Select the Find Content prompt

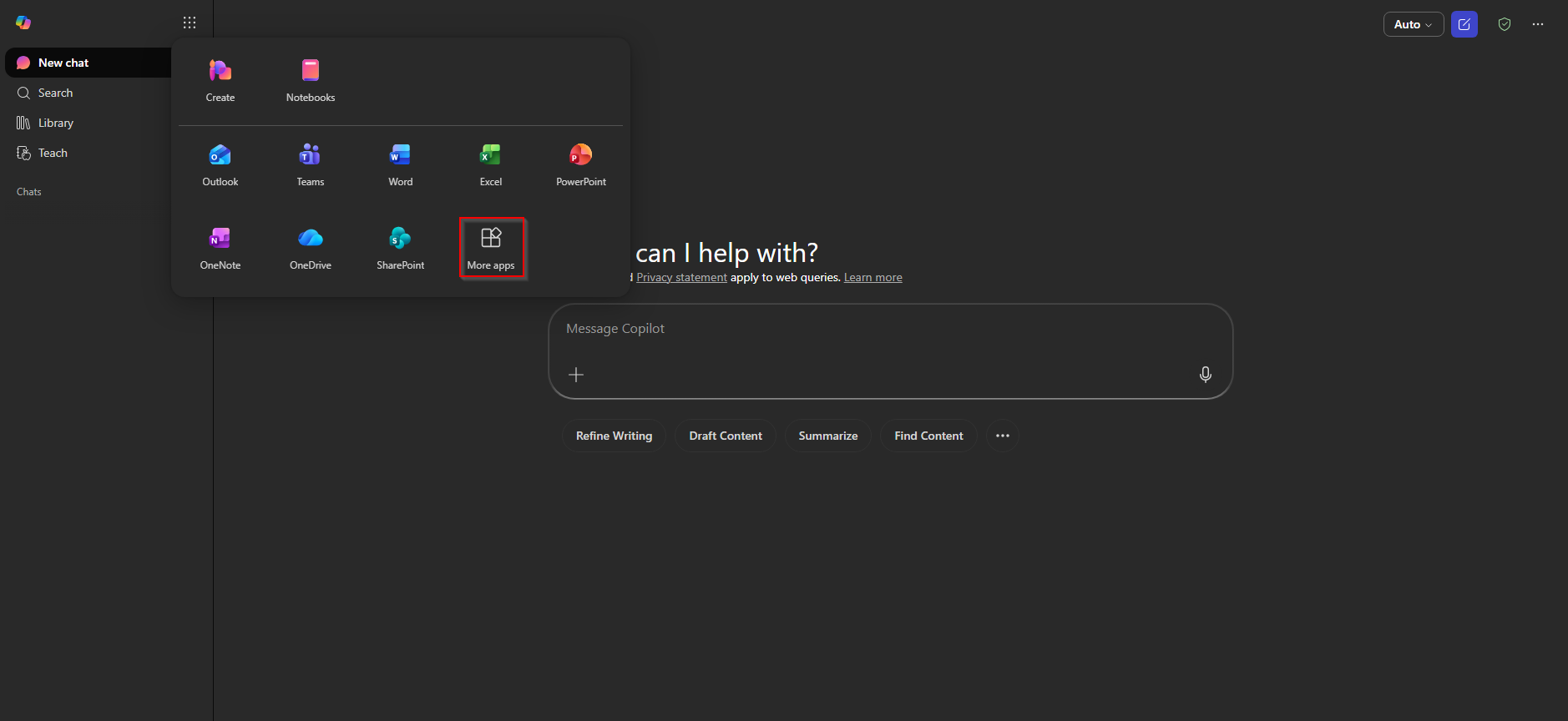(928, 436)
